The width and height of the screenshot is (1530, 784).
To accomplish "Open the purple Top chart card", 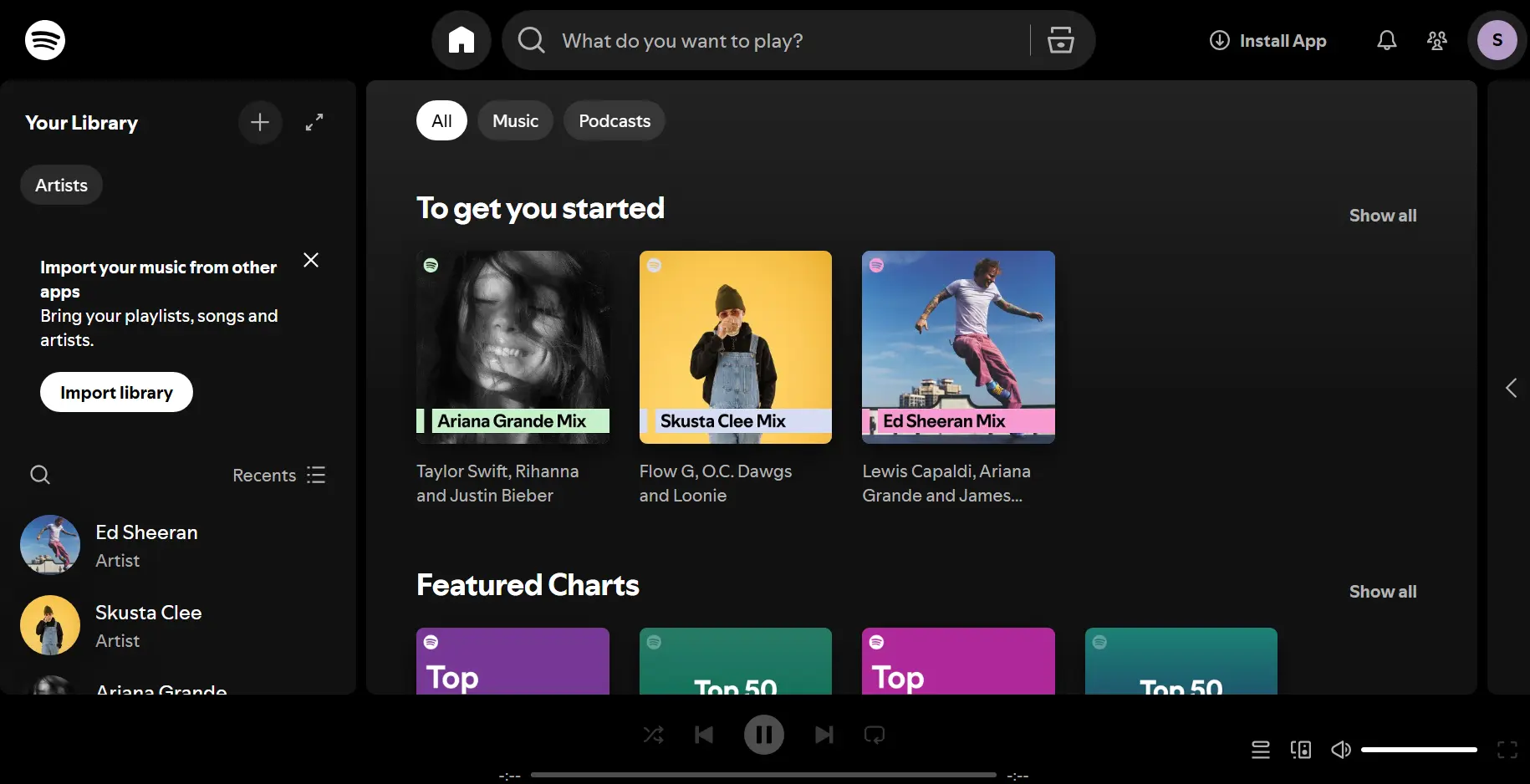I will [513, 661].
